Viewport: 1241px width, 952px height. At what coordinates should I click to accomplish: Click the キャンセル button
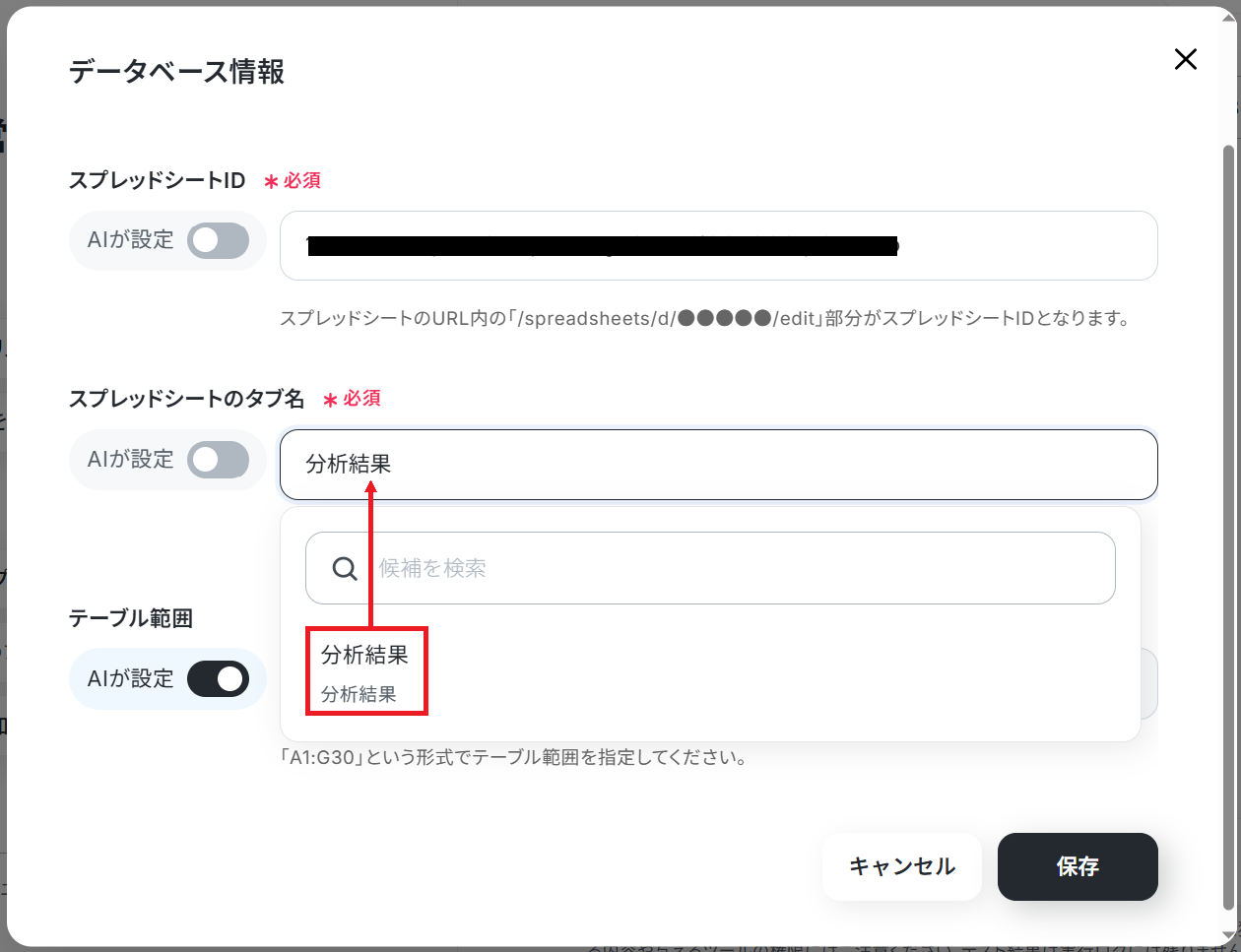click(x=902, y=866)
